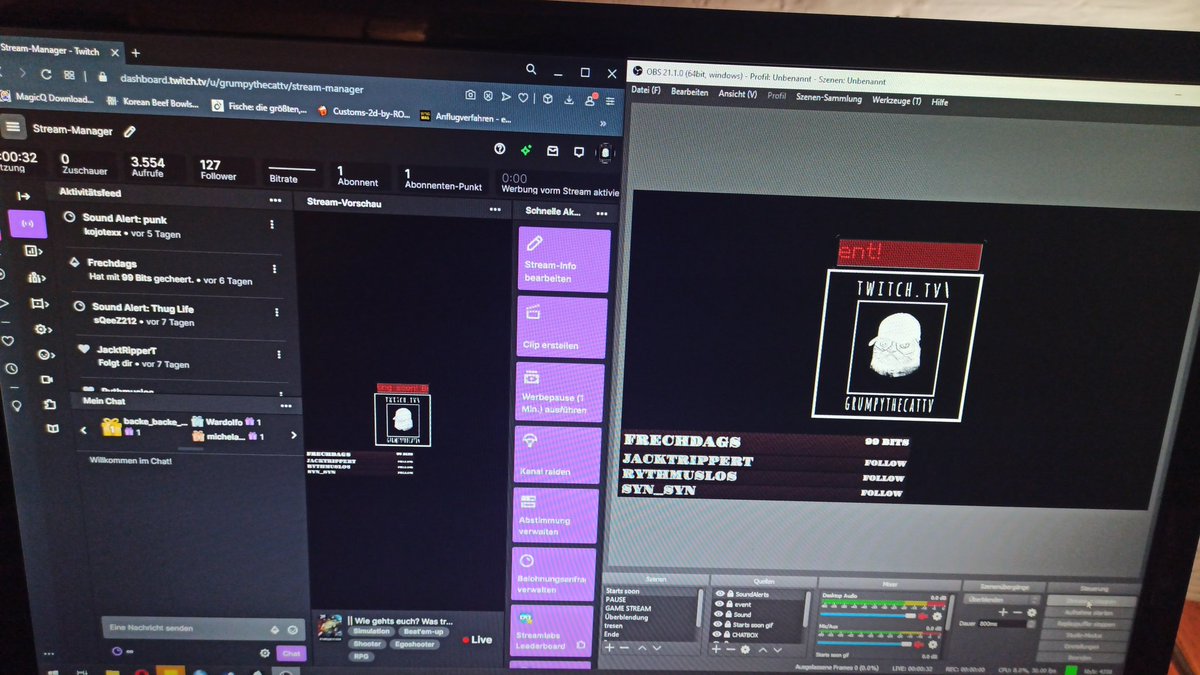Select the highlighted Stream-Manager sidebar icon
Image resolution: width=1200 pixels, height=675 pixels.
pos(27,223)
